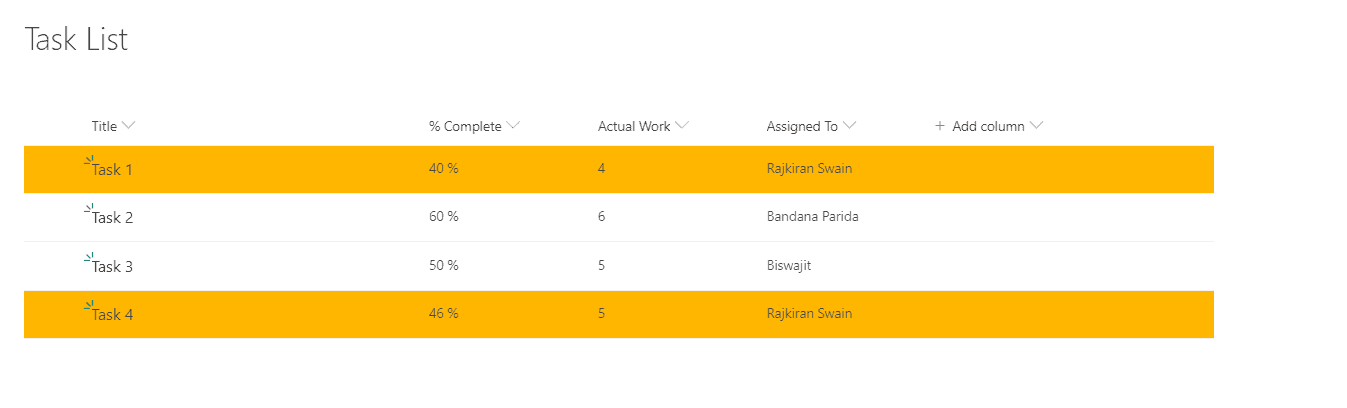Open the Assigned To column chevron menu
1347x408 pixels.
[850, 126]
